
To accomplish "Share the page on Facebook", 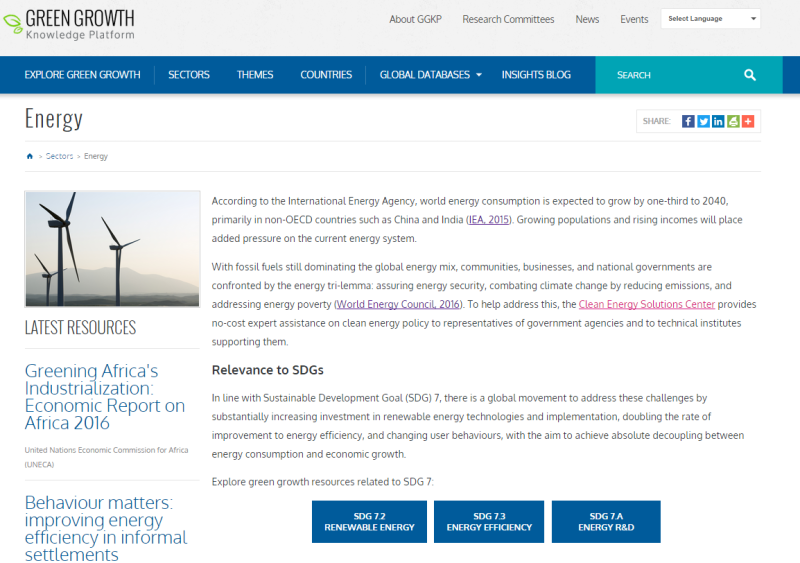I will (688, 121).
